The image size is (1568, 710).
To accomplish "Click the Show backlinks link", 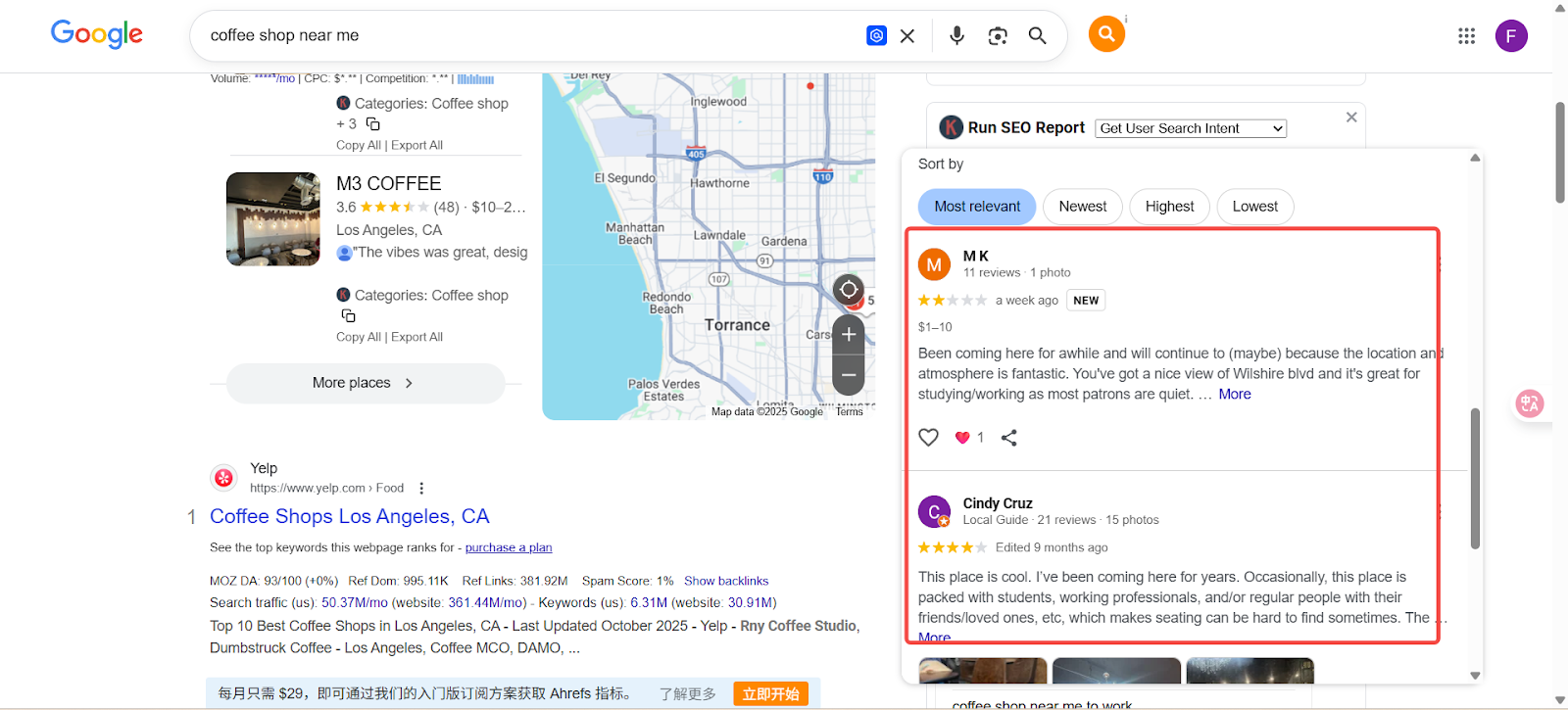I will [x=725, y=581].
